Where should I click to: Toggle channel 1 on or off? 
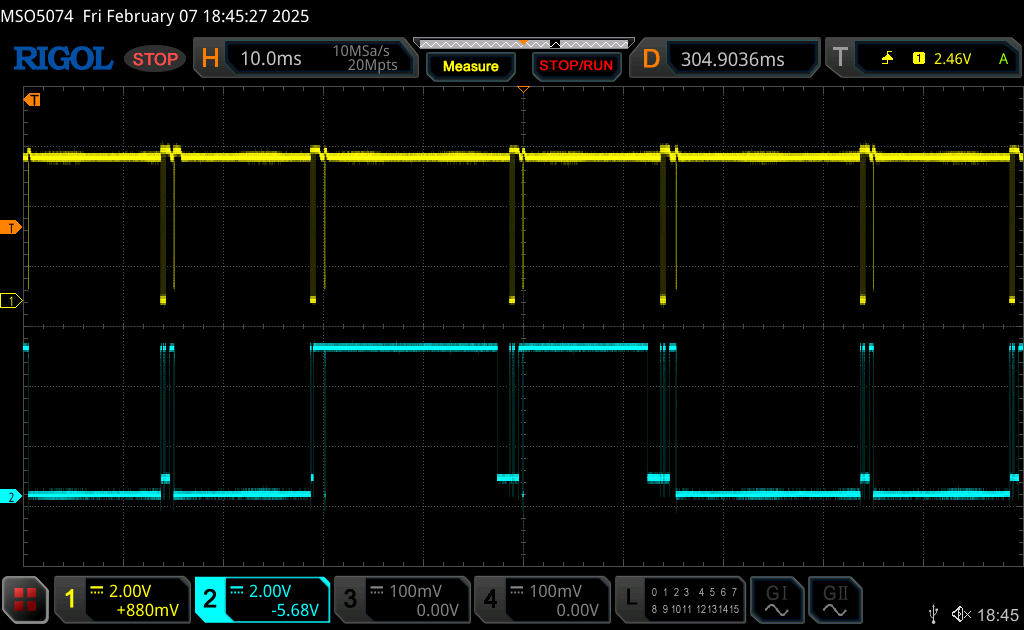pyautogui.click(x=71, y=599)
